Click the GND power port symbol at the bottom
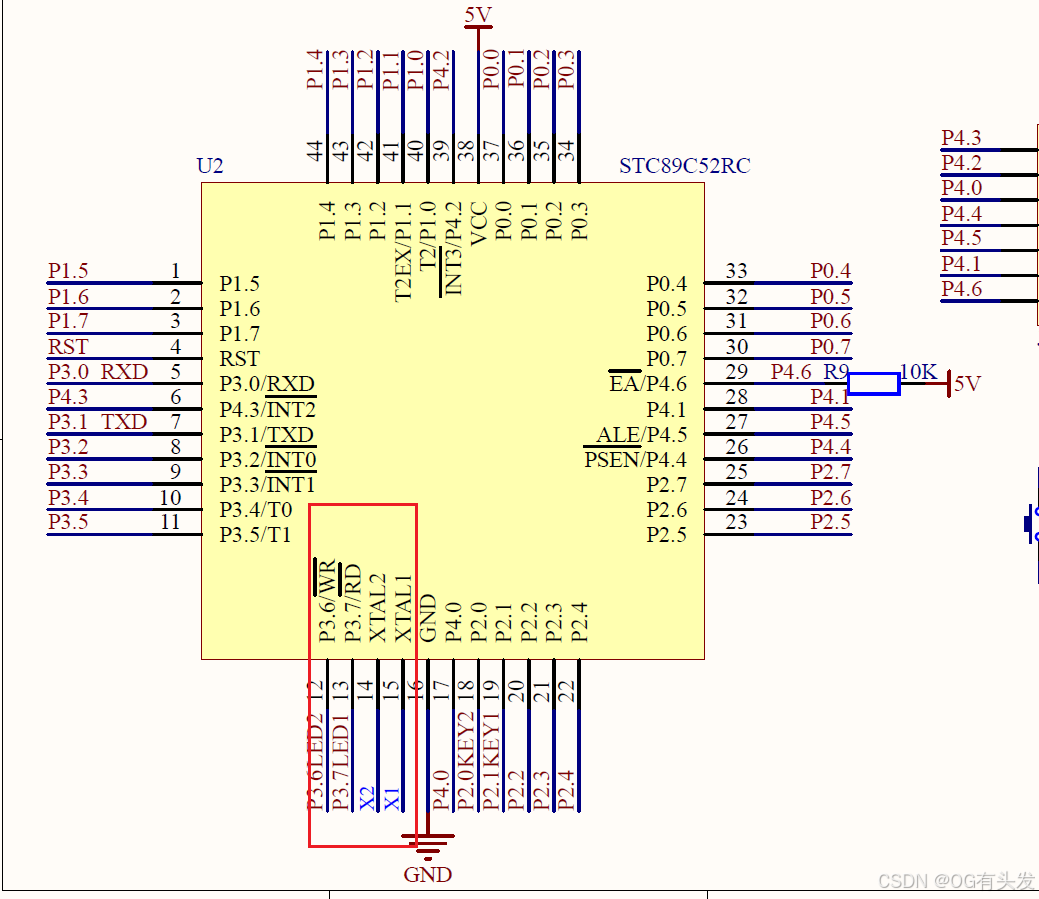This screenshot has height=899, width=1039. point(428,847)
